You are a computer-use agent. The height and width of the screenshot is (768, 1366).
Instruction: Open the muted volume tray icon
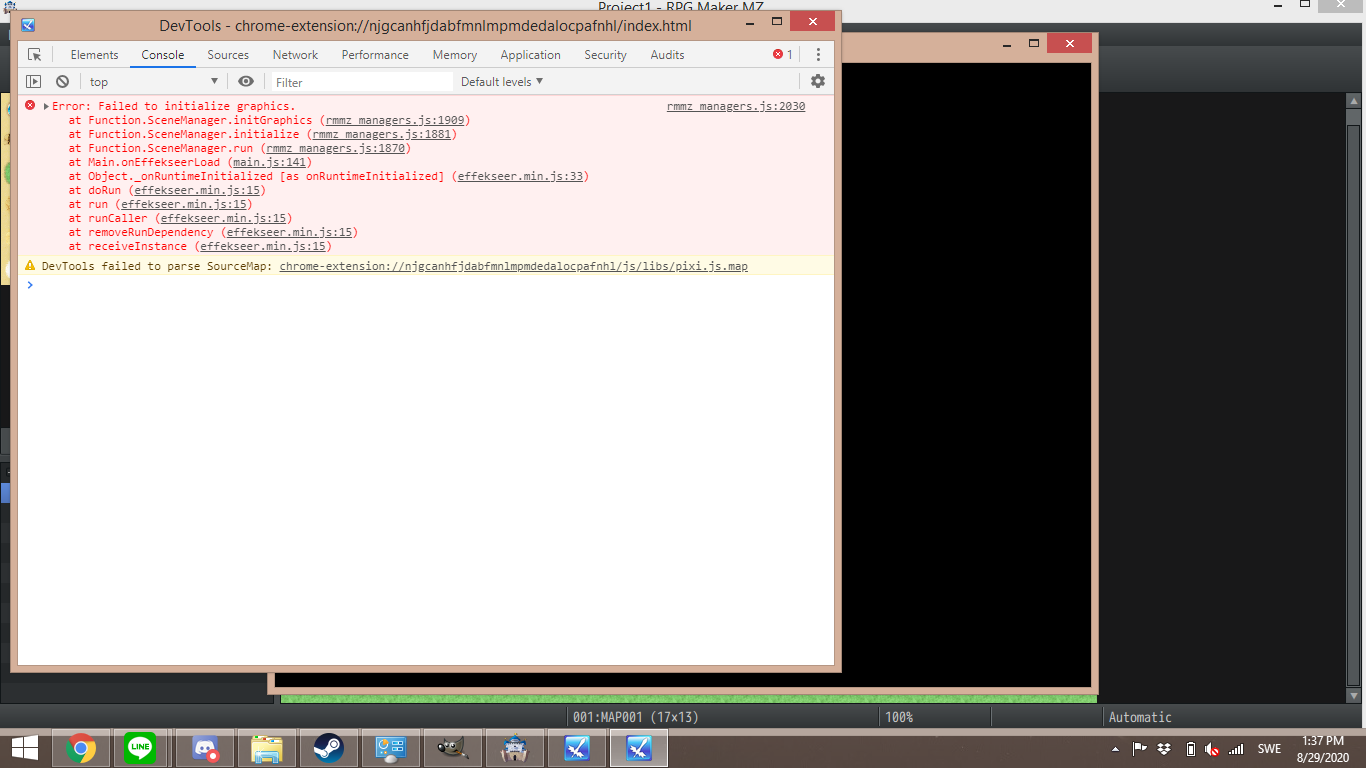coord(1213,749)
